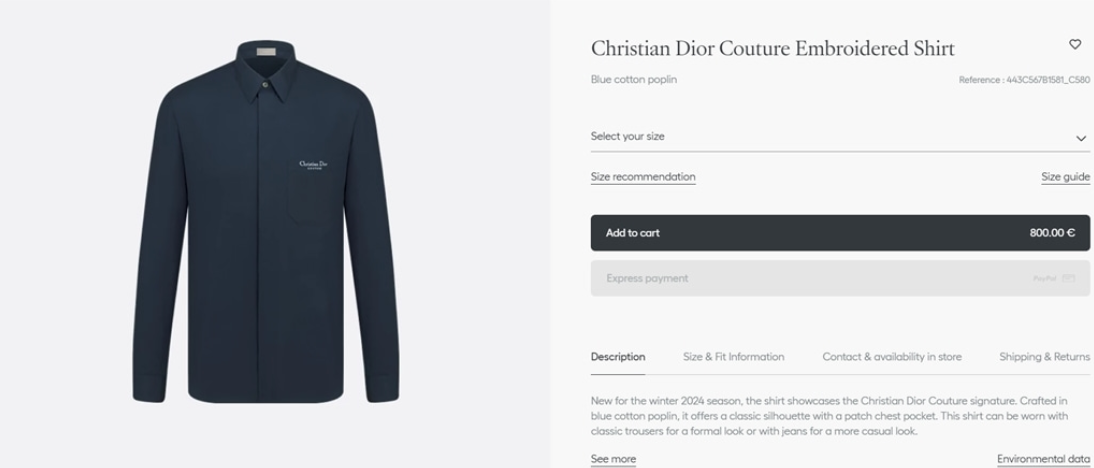Screen dimensions: 1094x468
Task: Click the embroidered Christian Dior logo on shirt
Action: (x=313, y=165)
